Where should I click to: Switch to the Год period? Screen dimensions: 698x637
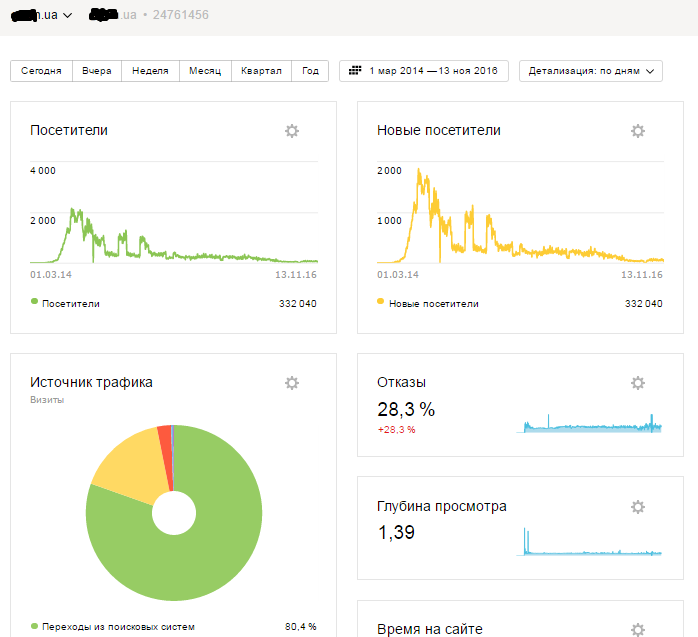tap(310, 71)
